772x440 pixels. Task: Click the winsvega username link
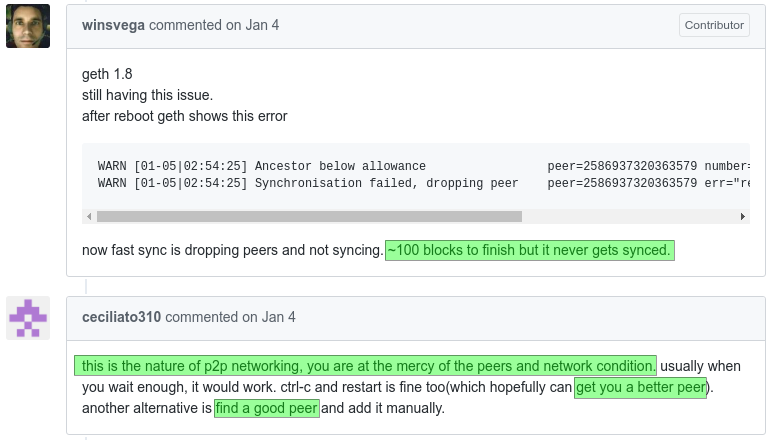click(113, 25)
